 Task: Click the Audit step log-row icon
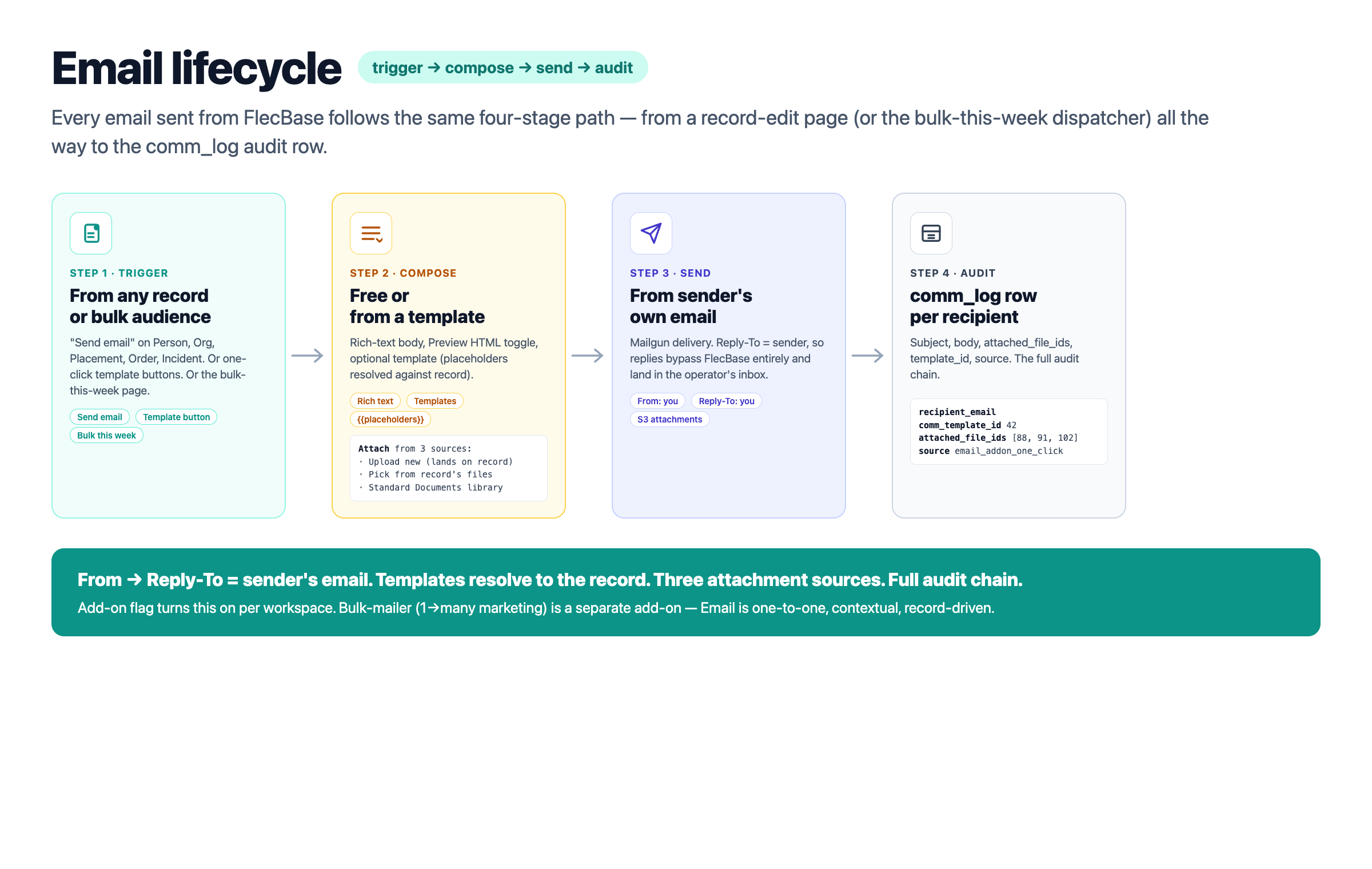point(931,233)
